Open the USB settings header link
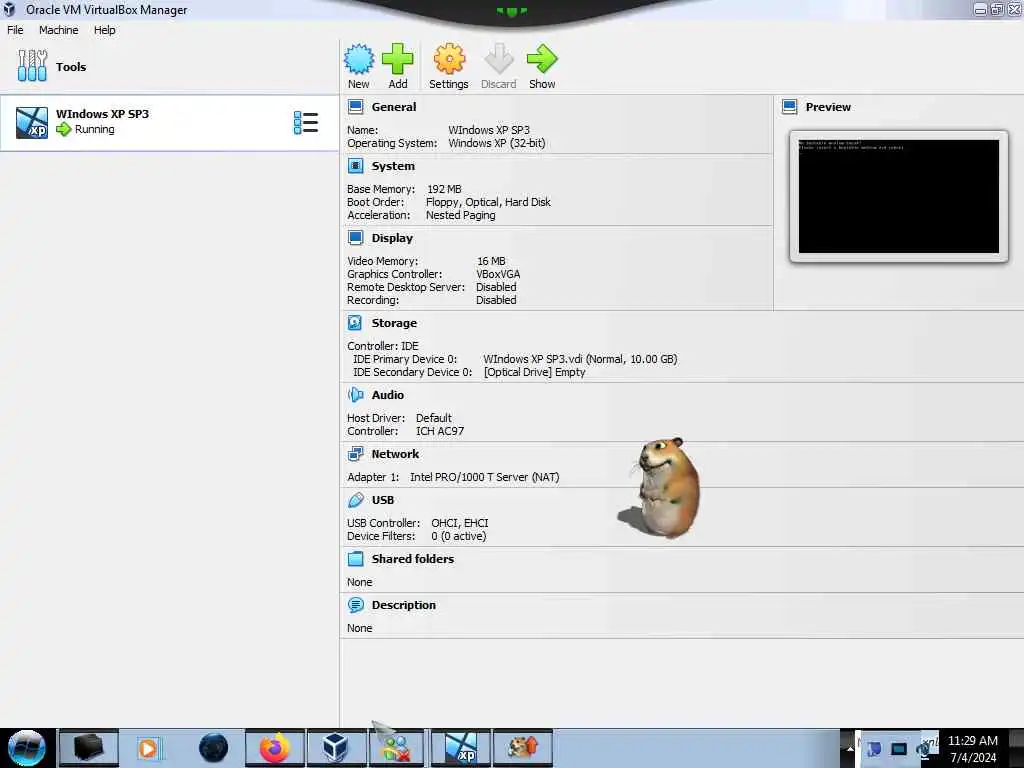 383,500
